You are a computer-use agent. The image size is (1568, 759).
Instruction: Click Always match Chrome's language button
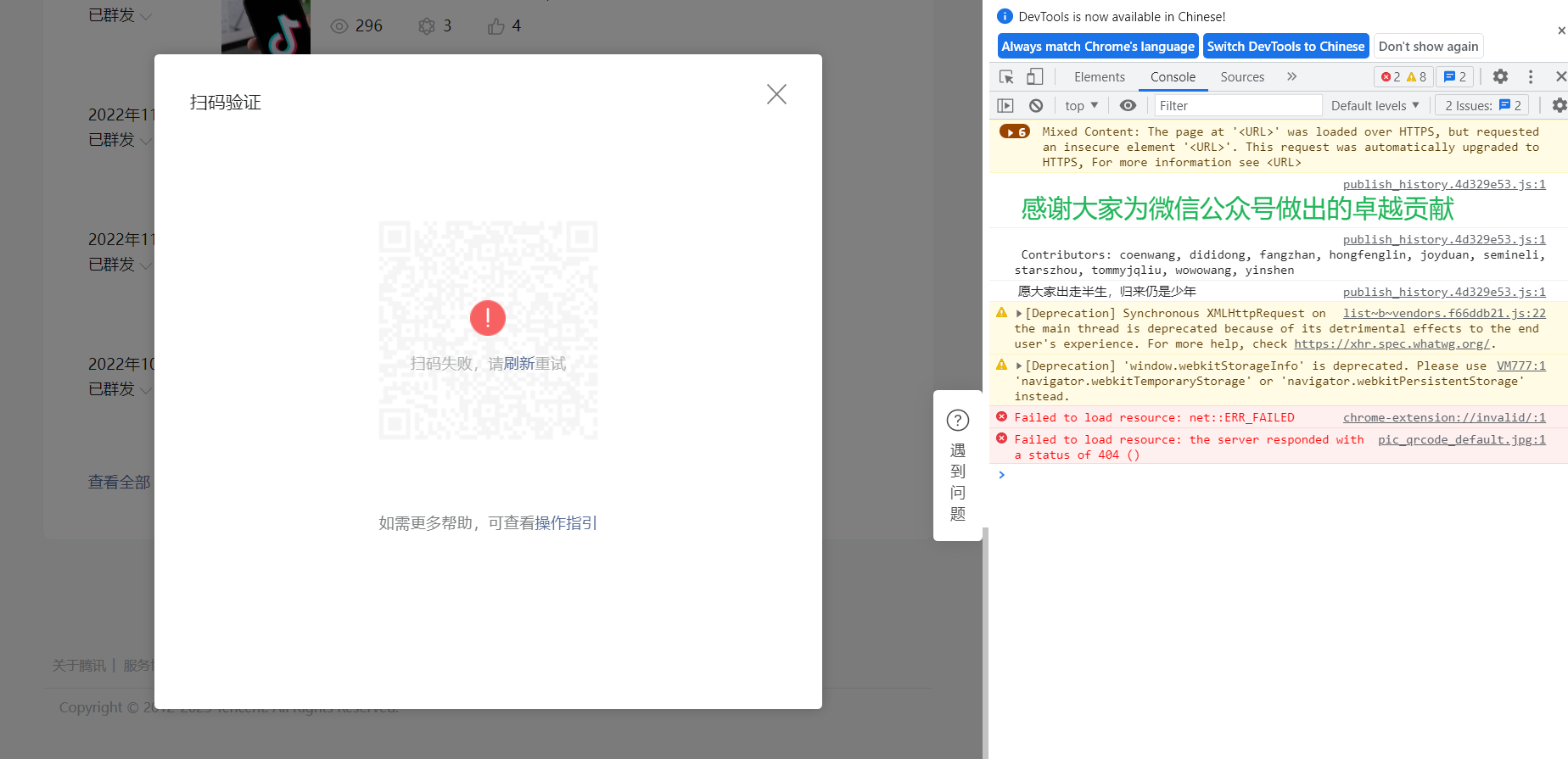point(1098,47)
